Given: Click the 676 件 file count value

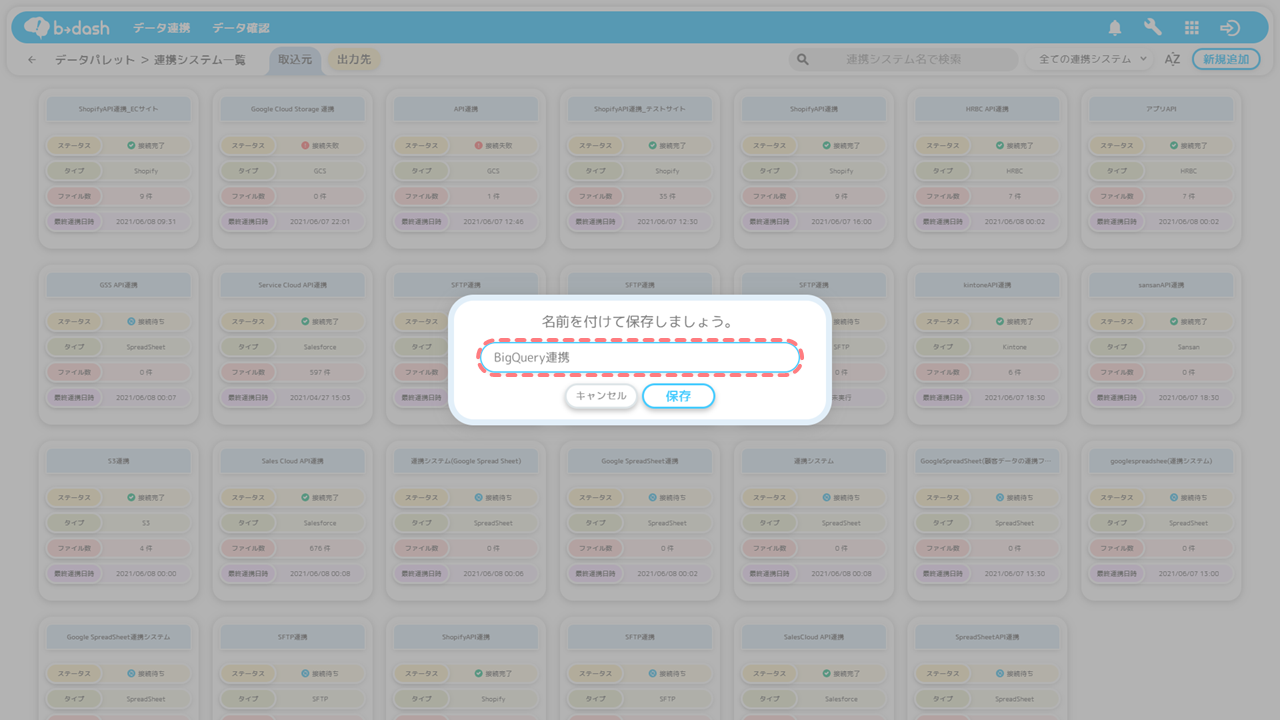Looking at the screenshot, I should point(320,548).
